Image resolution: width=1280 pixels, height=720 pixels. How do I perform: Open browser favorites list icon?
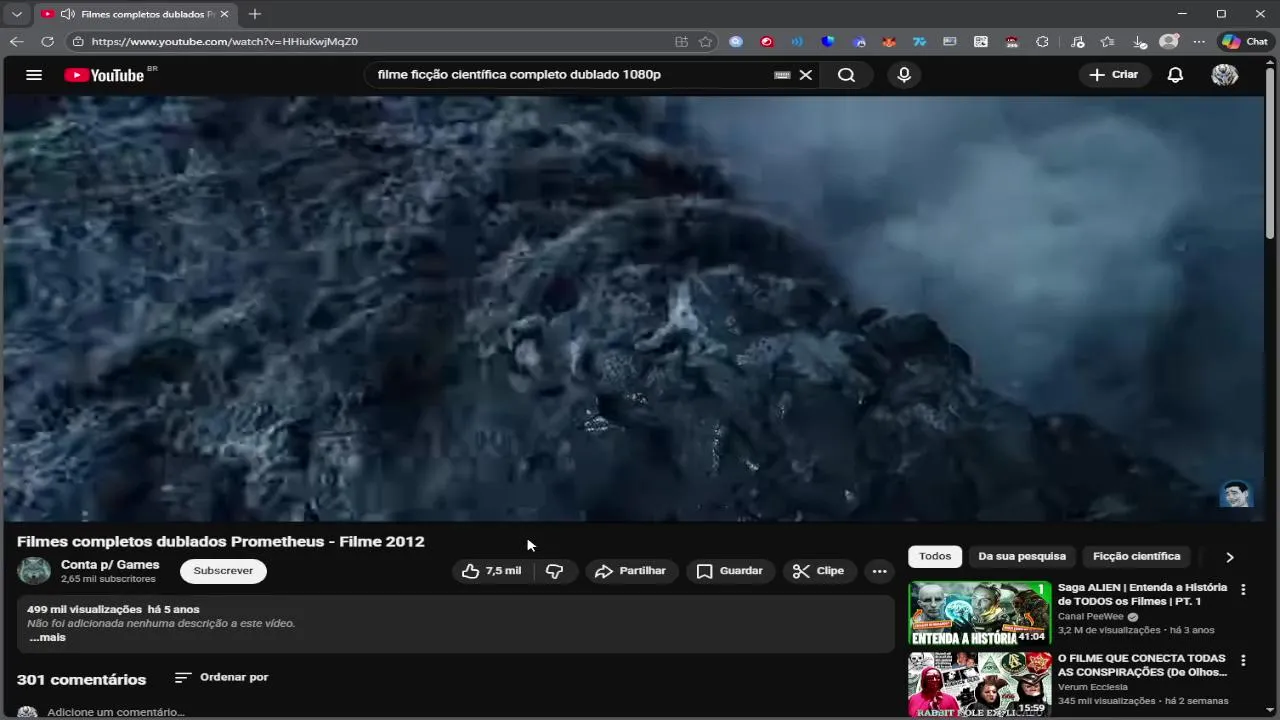1107,42
